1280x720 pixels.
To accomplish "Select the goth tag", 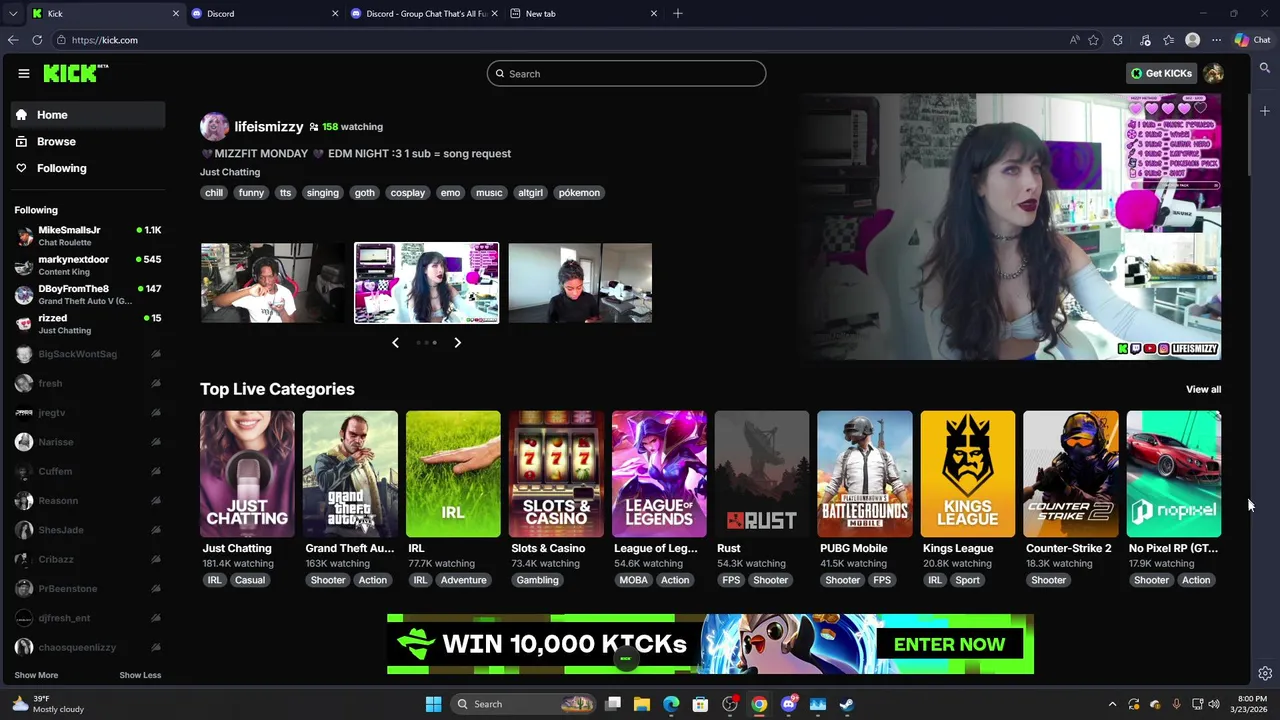I will click(x=365, y=193).
